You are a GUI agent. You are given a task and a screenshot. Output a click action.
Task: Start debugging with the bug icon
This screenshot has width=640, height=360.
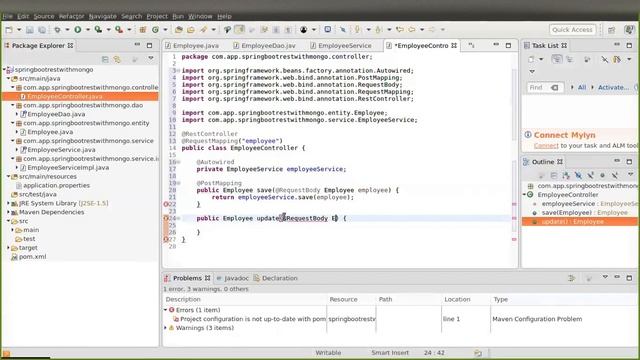point(57,29)
